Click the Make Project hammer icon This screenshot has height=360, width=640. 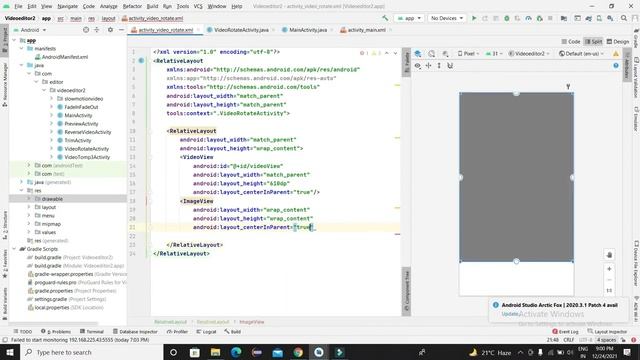click(385, 18)
